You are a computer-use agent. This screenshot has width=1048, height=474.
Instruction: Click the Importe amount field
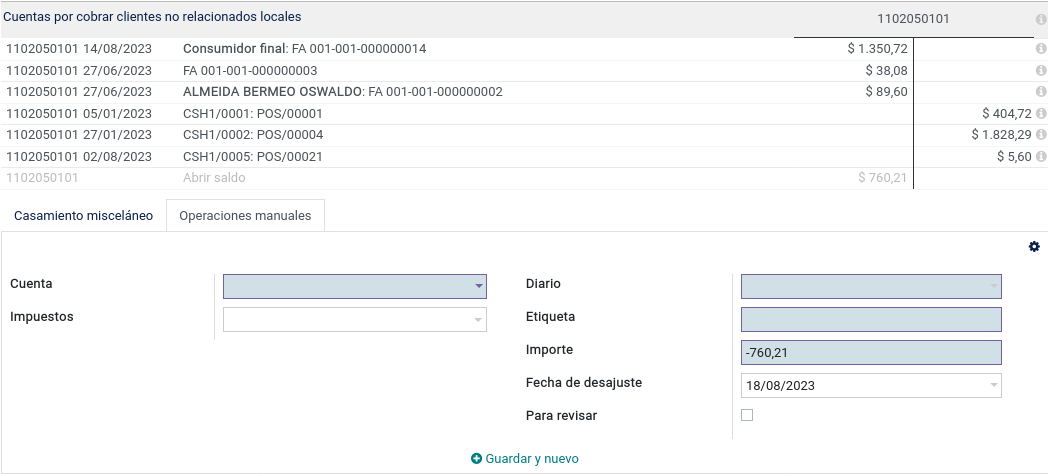pos(871,352)
